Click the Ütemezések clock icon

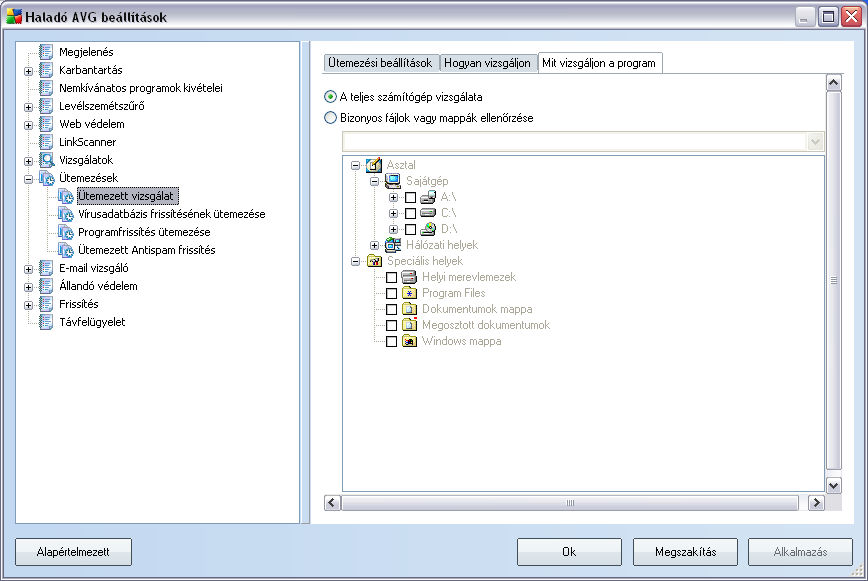pos(46,178)
